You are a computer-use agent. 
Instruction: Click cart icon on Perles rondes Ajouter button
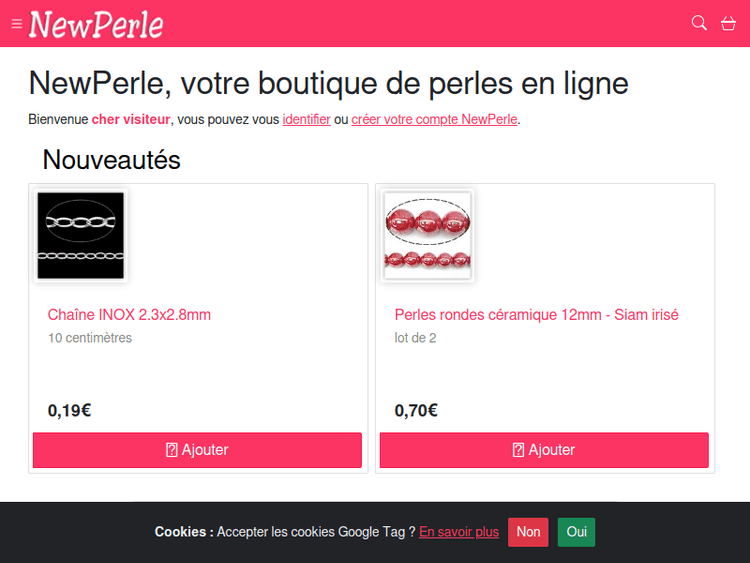(x=518, y=450)
